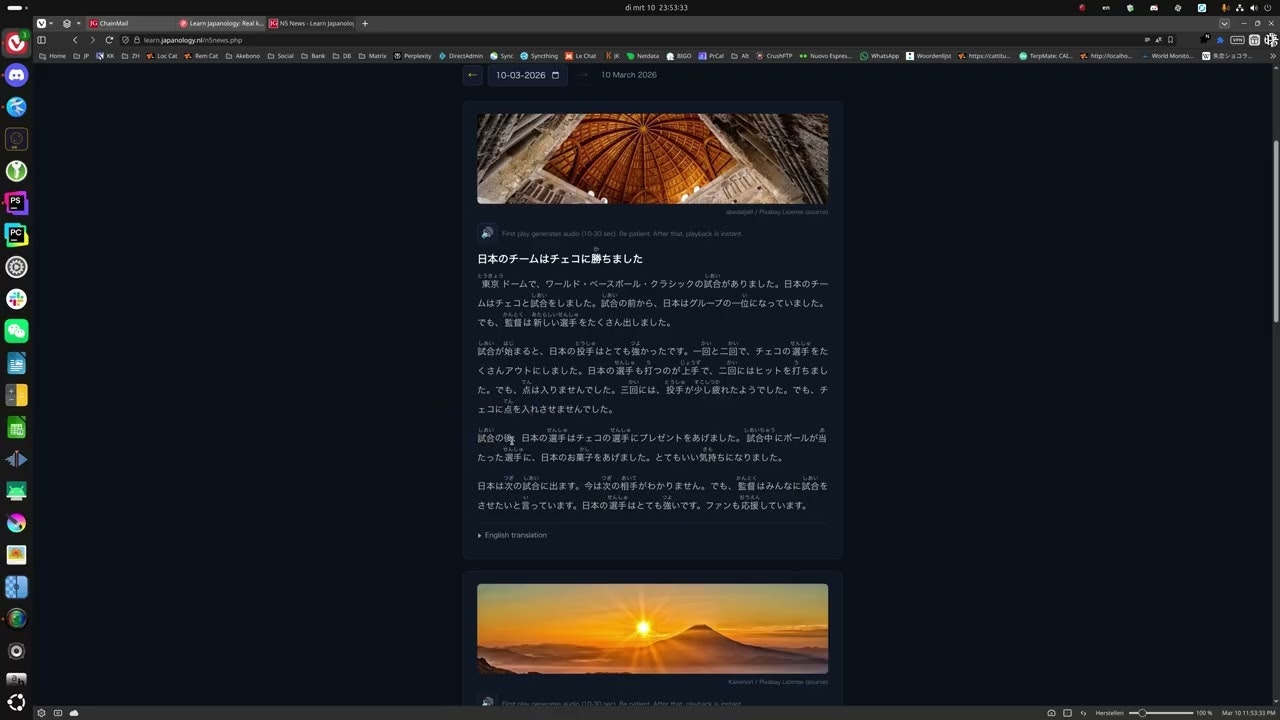
Task: Open the DirectAdmin bookmark
Action: pos(461,56)
